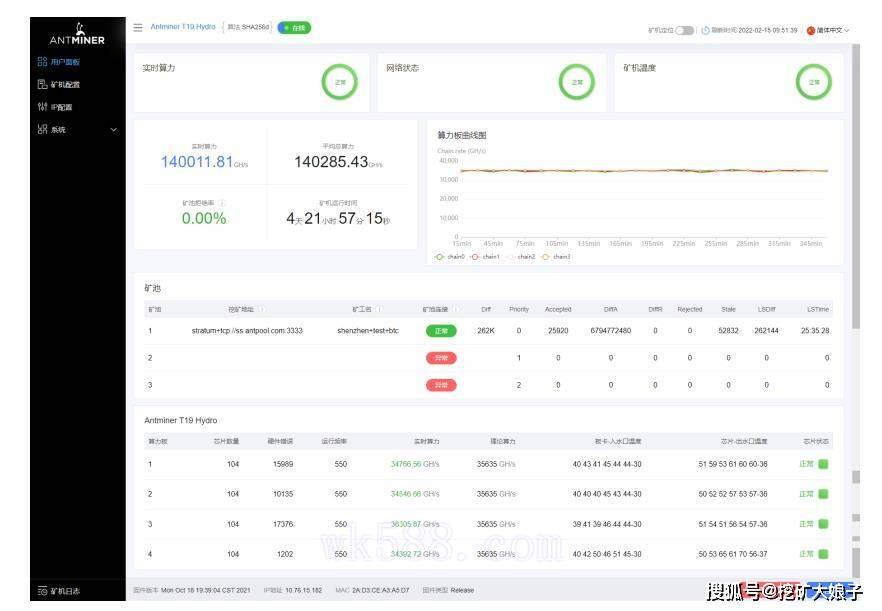Click the DiffA value 6794772480
Viewport: 882px width, 611px height.
611,331
